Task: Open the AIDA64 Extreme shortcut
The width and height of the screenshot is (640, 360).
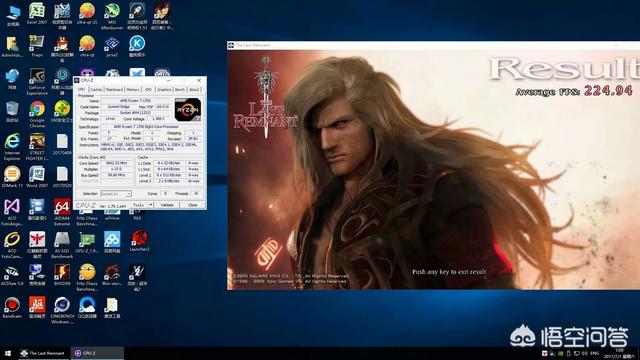Action: point(62,212)
